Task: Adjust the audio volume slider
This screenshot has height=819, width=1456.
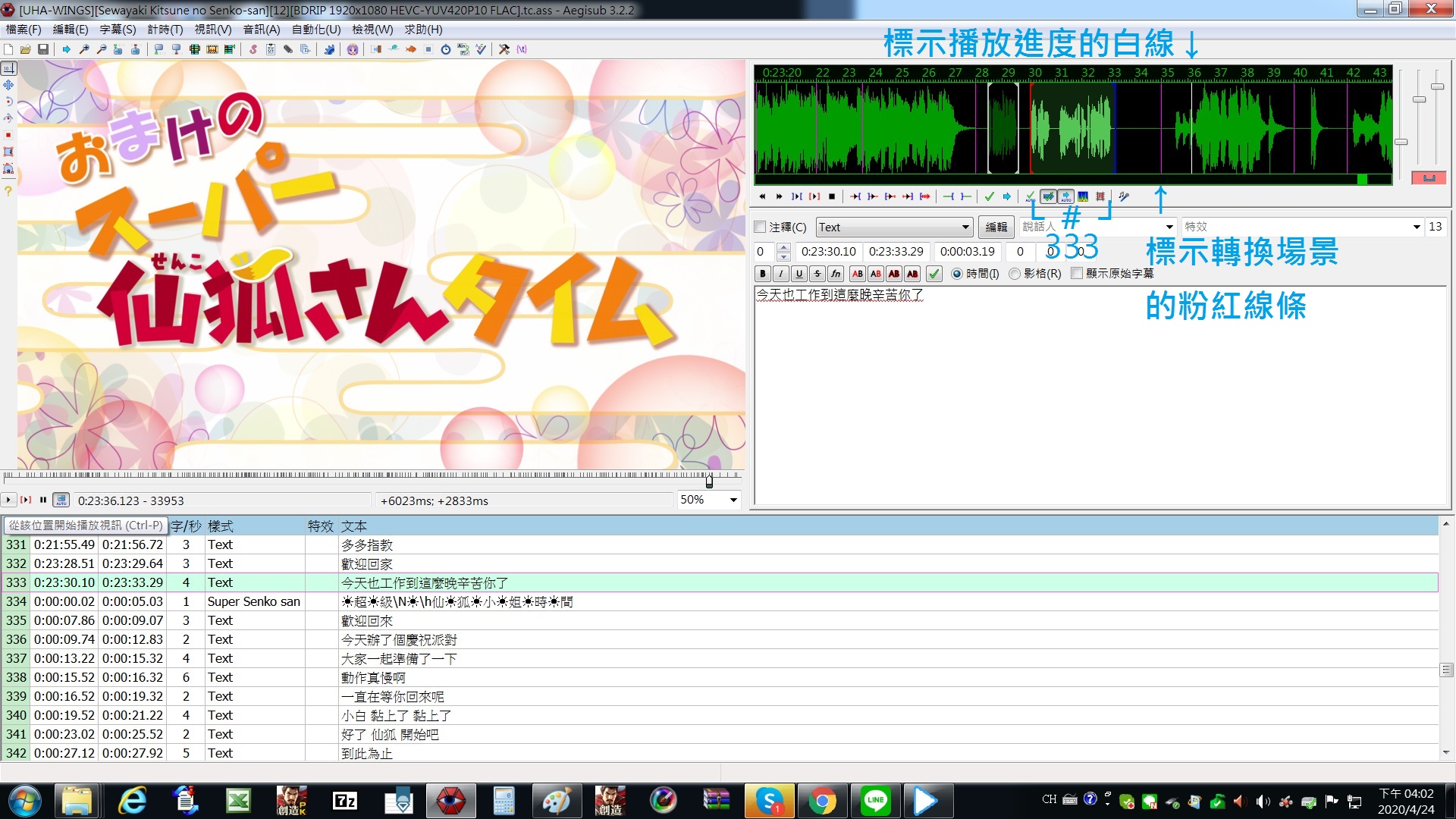Action: tap(1437, 86)
